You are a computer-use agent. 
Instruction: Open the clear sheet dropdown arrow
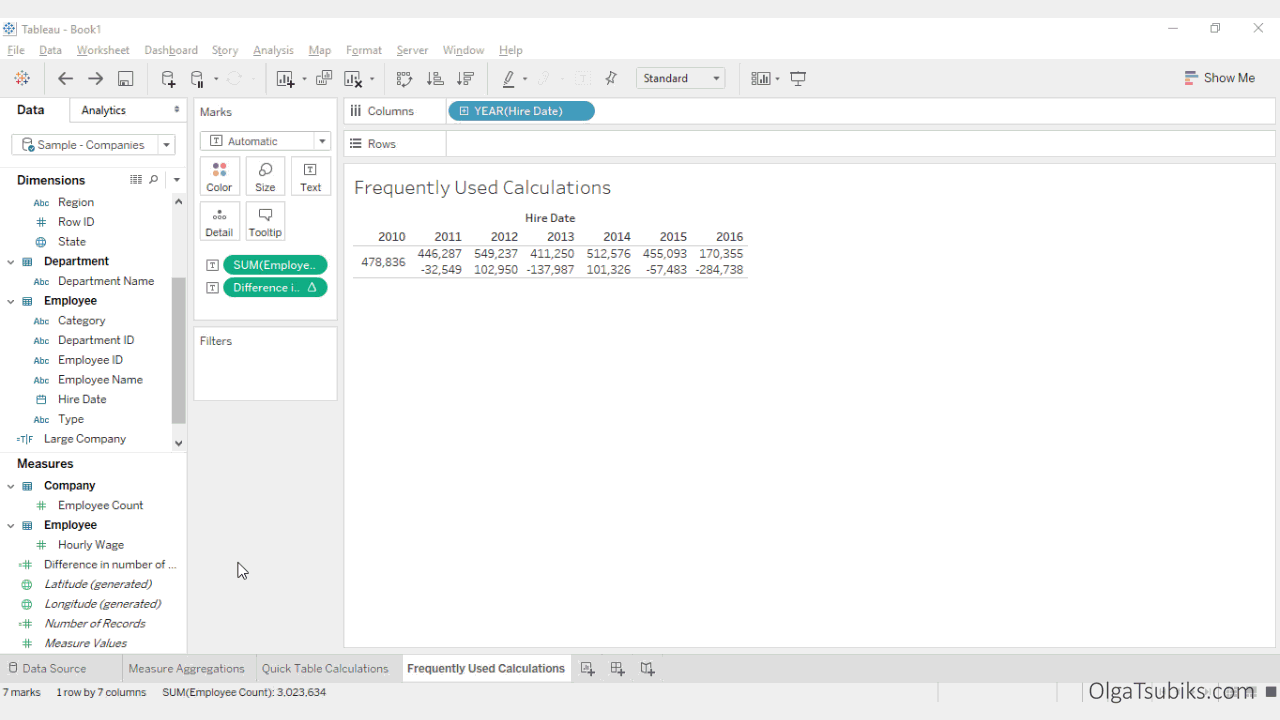click(372, 79)
